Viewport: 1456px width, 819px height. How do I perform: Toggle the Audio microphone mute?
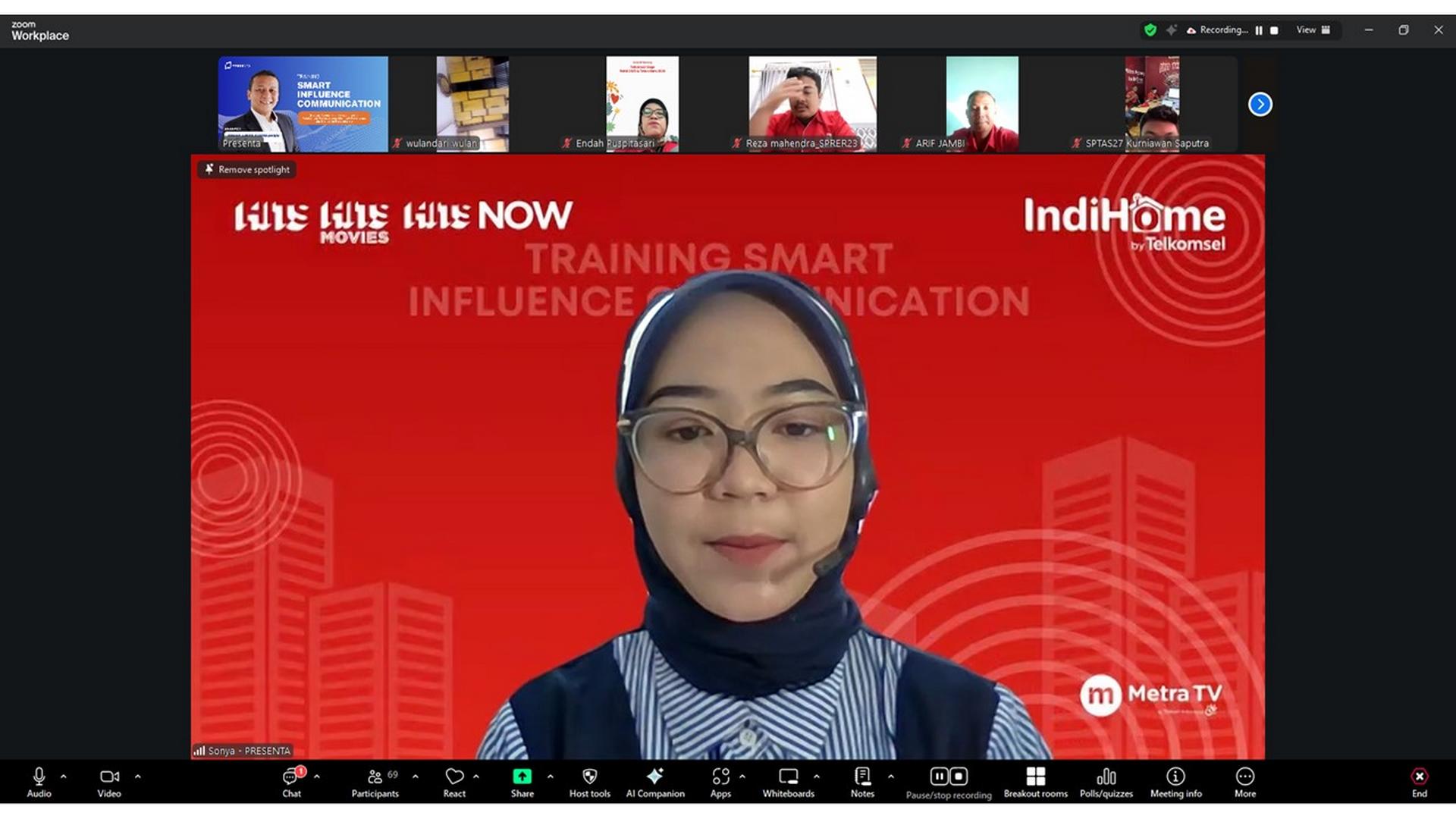pyautogui.click(x=39, y=782)
